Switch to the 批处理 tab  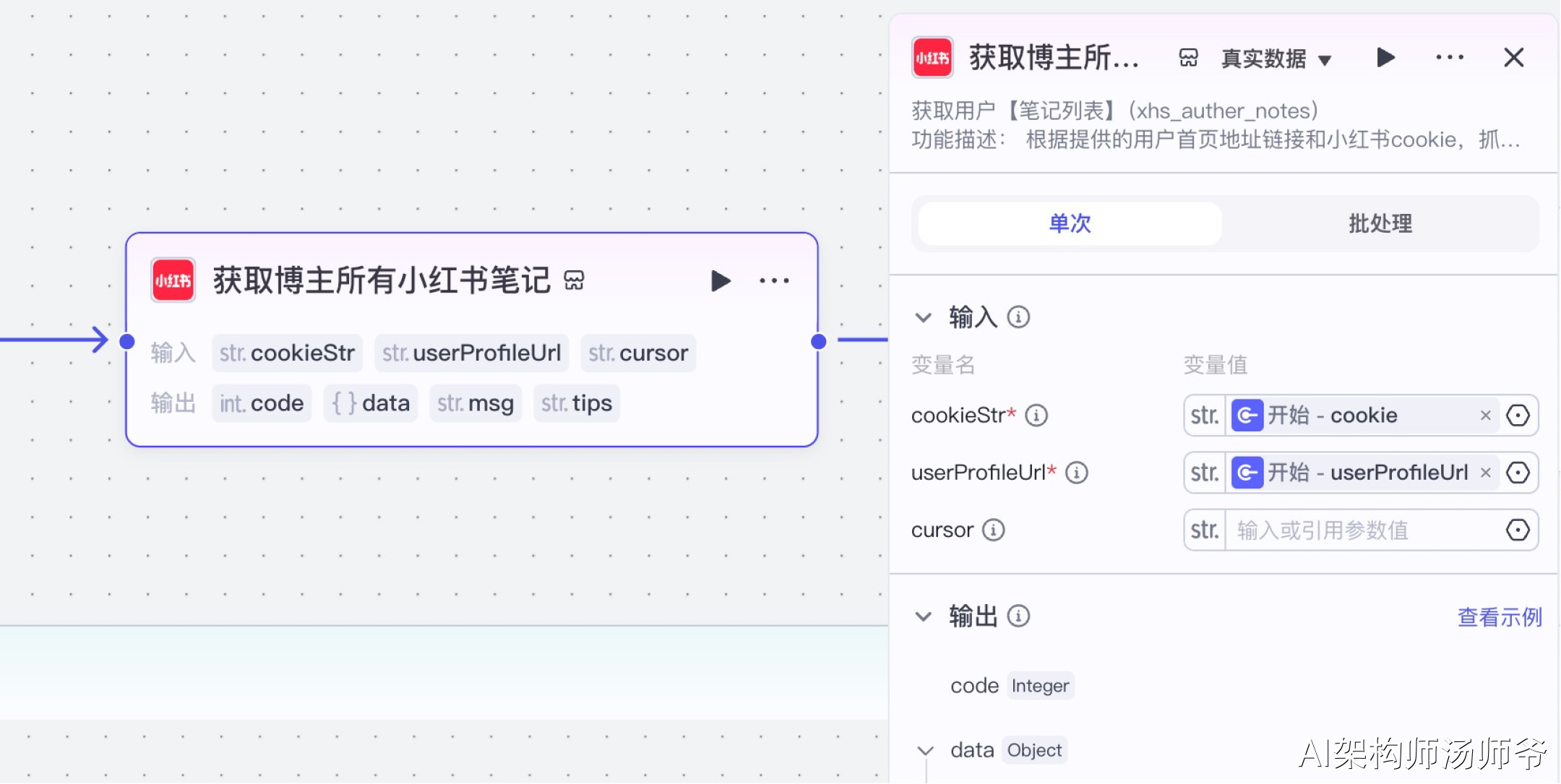(1380, 223)
